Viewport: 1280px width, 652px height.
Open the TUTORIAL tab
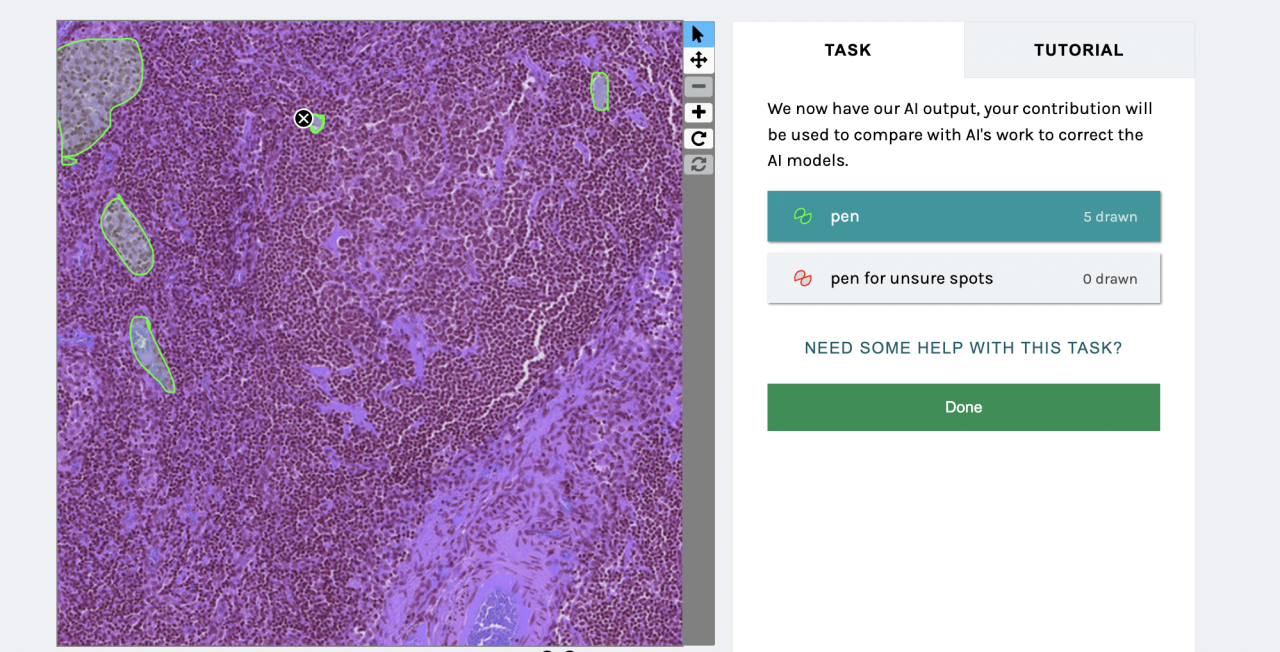pyautogui.click(x=1079, y=50)
